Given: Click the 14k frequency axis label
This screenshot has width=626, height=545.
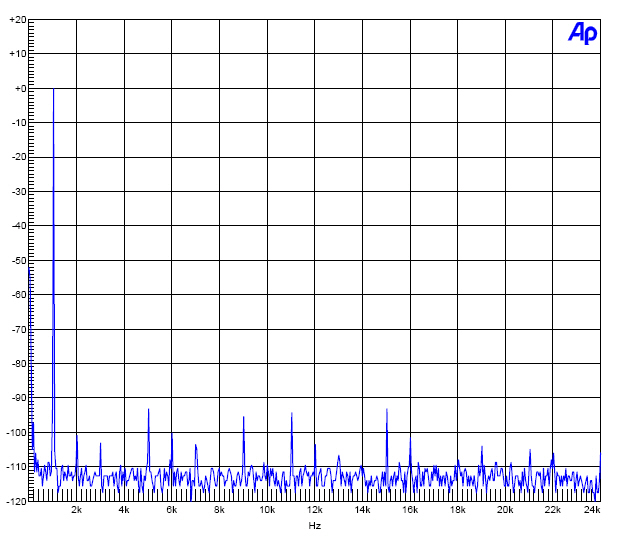Looking at the screenshot, I should point(362,510).
